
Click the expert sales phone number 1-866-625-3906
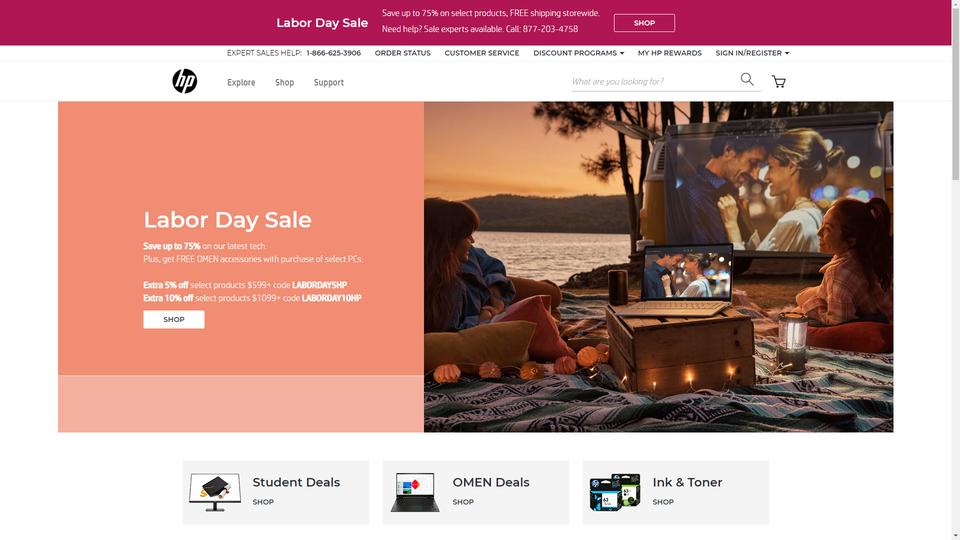click(334, 53)
